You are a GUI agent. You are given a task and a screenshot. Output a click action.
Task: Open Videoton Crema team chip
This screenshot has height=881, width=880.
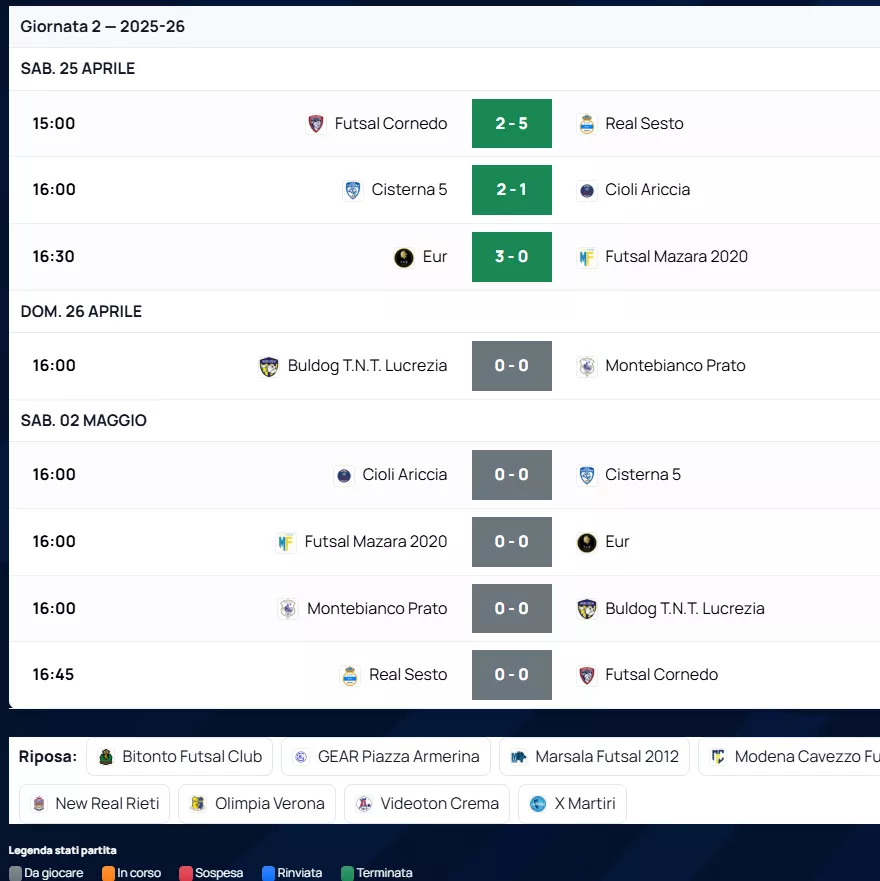[427, 804]
